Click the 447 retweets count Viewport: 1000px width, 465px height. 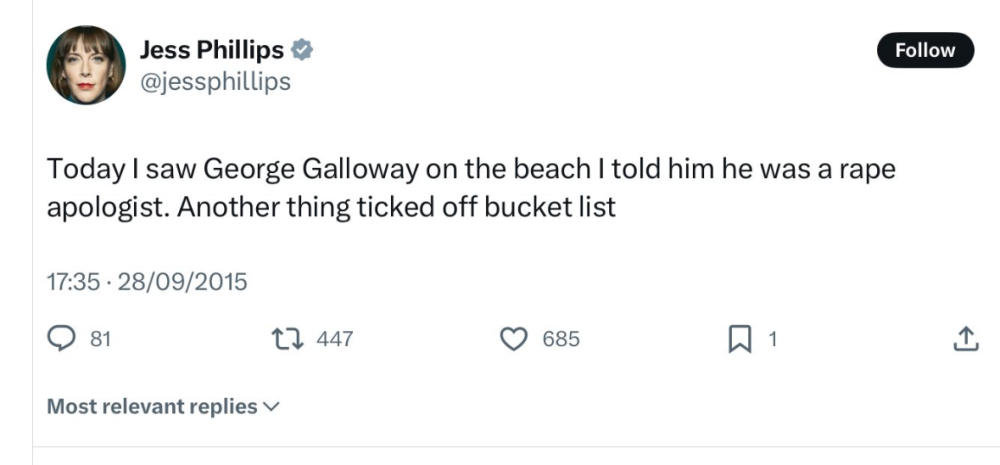point(335,340)
